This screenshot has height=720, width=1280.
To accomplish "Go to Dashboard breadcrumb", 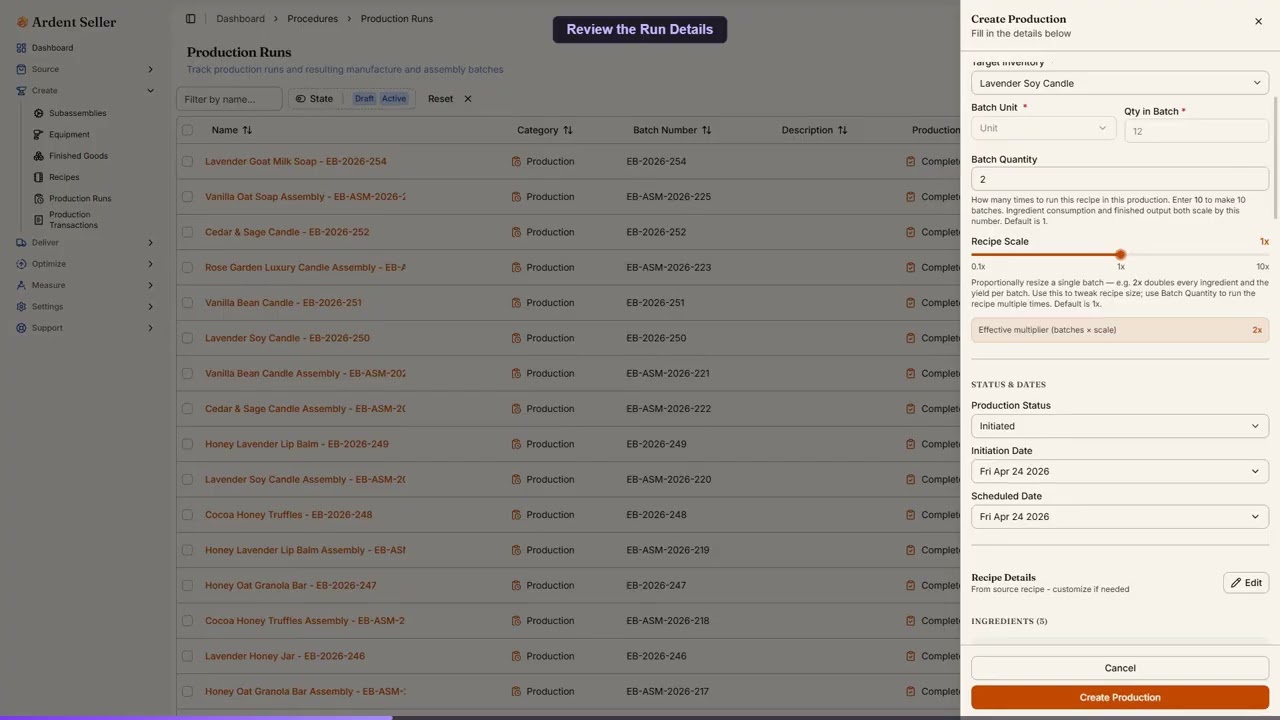I will point(240,19).
